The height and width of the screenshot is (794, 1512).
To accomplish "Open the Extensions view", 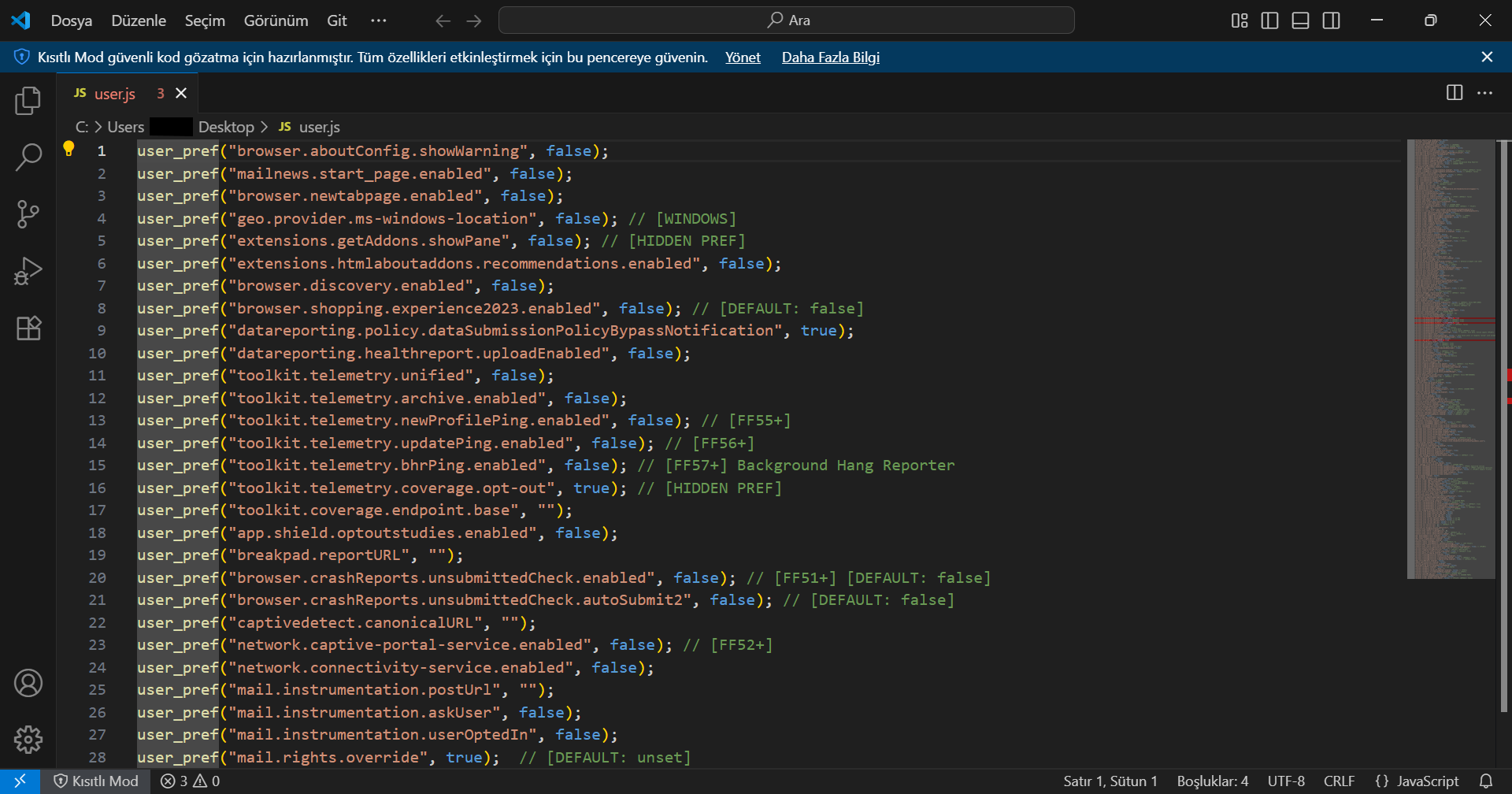I will coord(28,328).
